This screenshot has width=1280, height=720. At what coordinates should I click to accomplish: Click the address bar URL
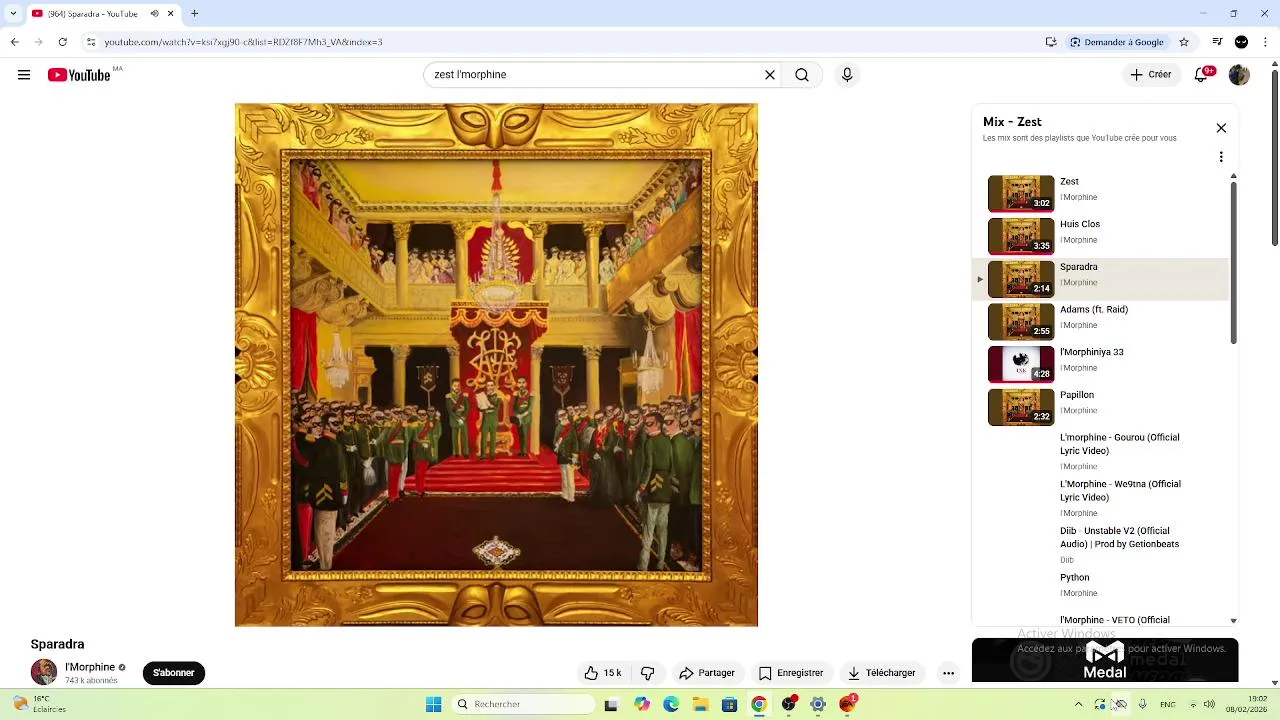243,42
